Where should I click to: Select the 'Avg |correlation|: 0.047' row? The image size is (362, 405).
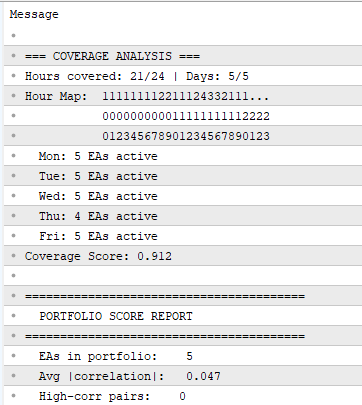click(x=183, y=376)
